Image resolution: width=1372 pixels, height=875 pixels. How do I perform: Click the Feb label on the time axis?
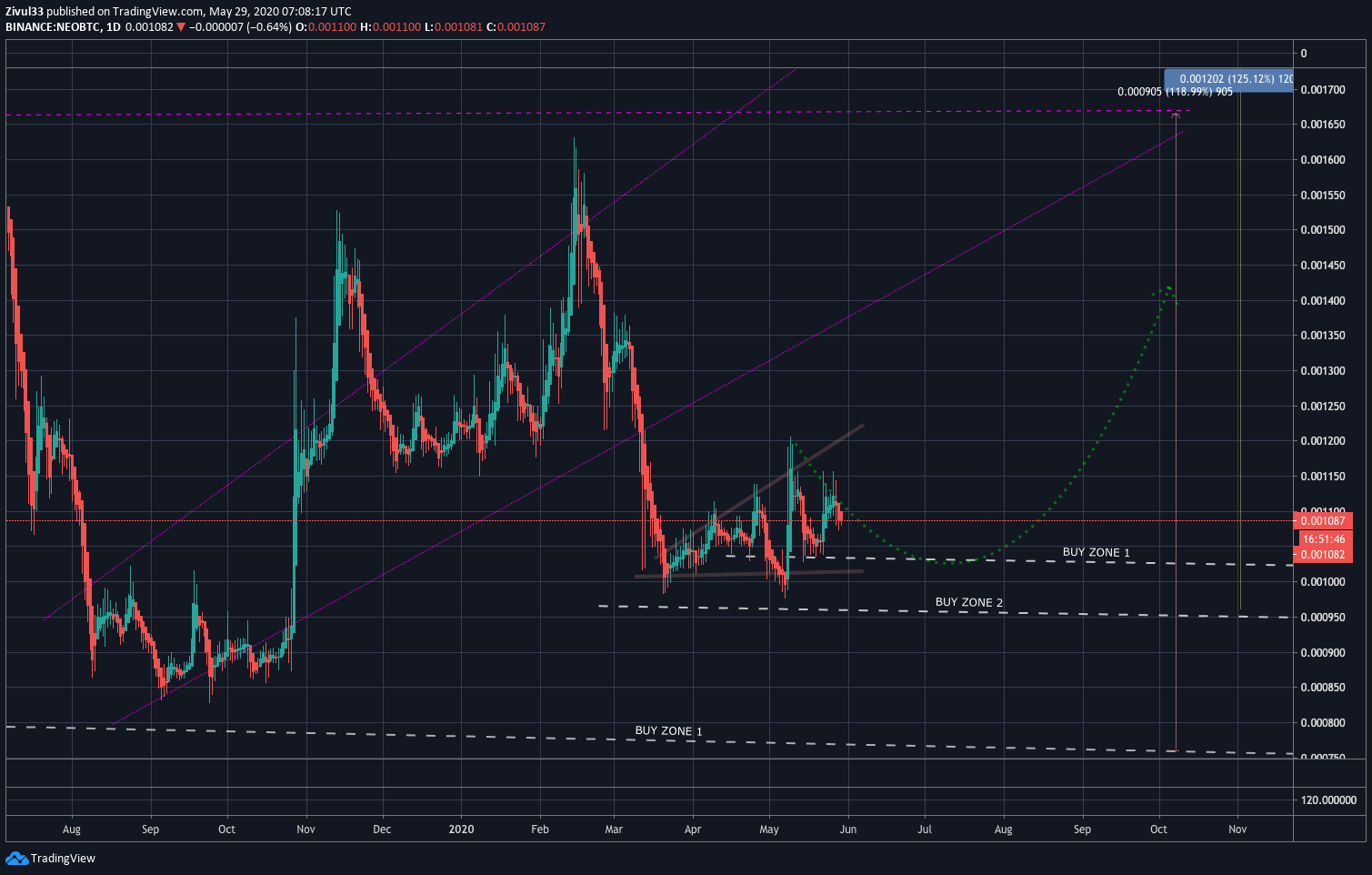coord(540,830)
